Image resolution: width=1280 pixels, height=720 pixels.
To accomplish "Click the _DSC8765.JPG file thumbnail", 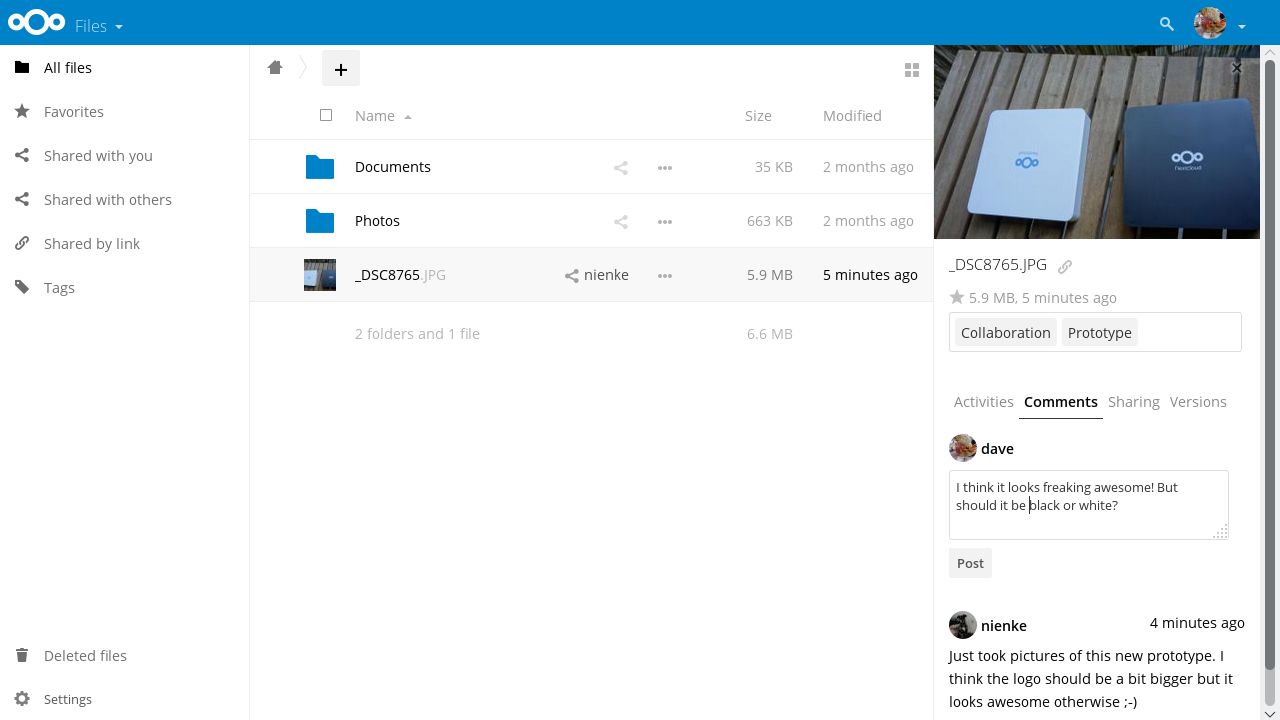I will pos(320,275).
